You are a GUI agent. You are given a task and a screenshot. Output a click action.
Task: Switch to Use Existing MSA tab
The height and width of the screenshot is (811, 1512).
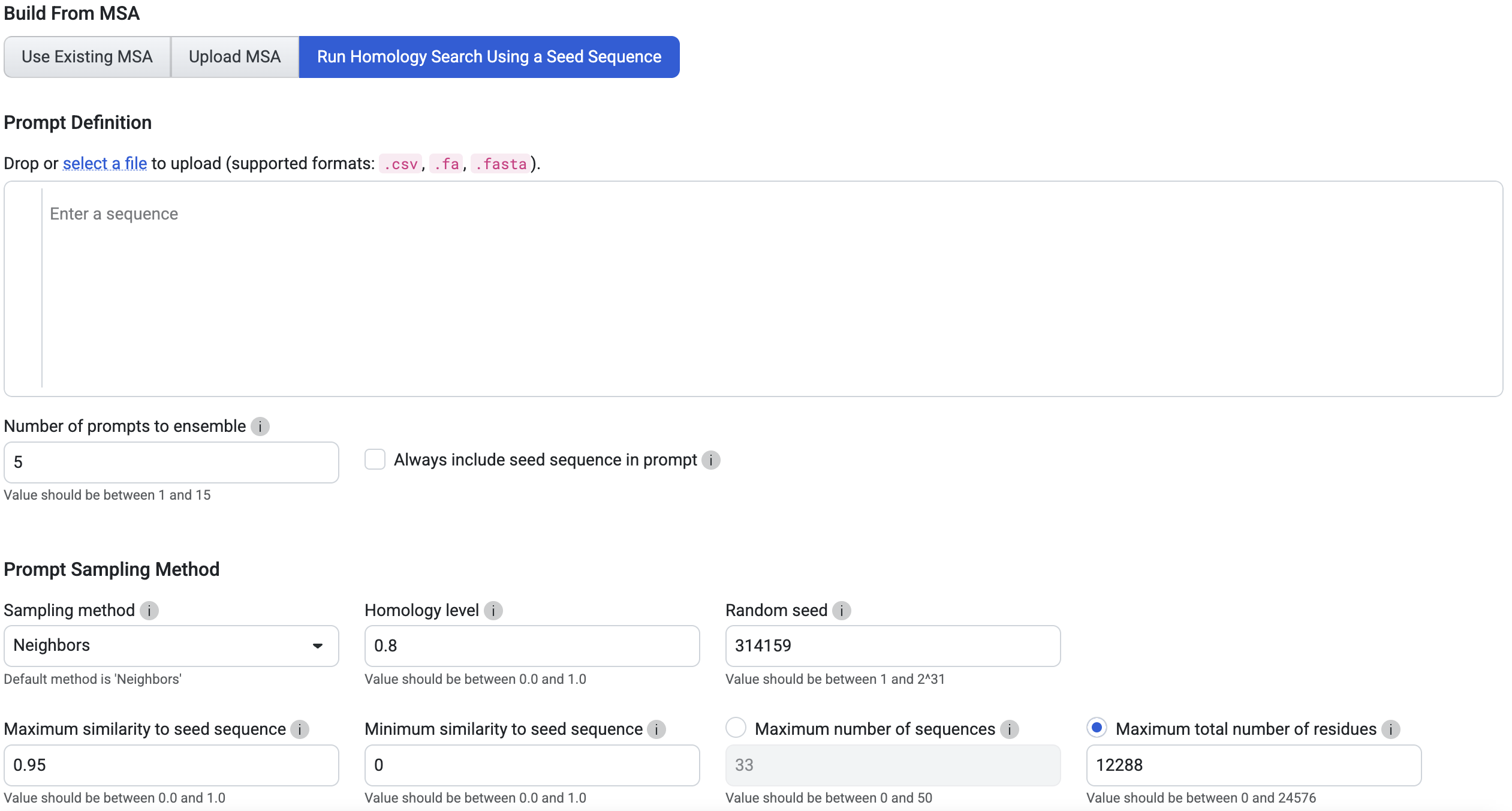[87, 57]
